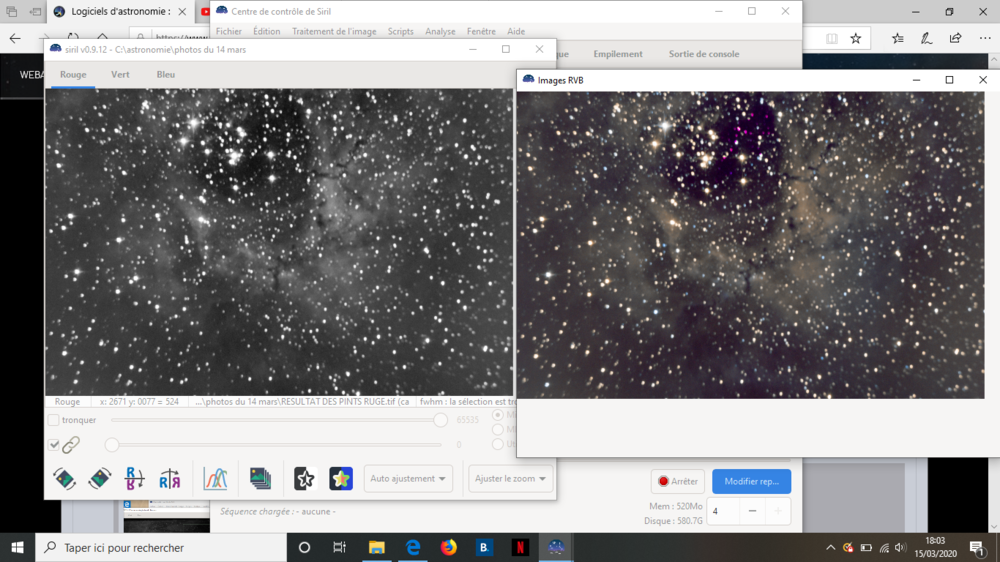Screen dimensions: 1000x562
Task: Open Traitement de l'image menu
Action: coord(334,31)
